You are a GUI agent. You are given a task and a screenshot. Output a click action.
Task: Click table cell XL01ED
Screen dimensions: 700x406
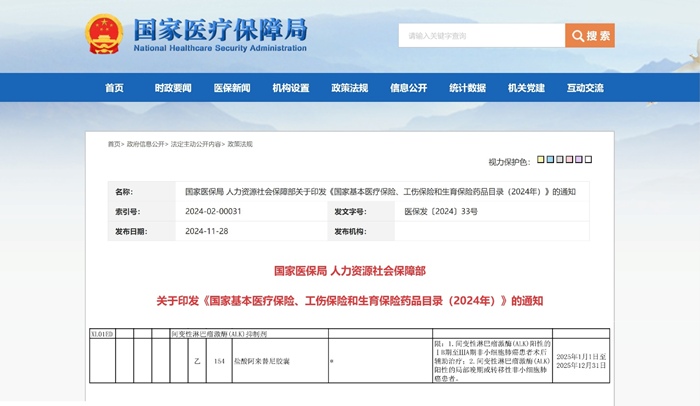[102, 334]
